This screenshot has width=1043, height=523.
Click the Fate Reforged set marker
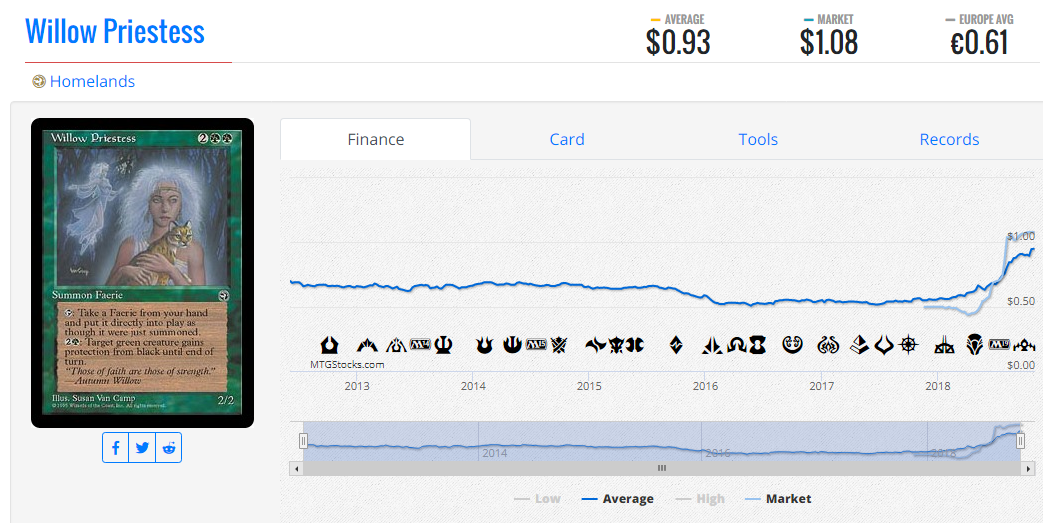(595, 345)
